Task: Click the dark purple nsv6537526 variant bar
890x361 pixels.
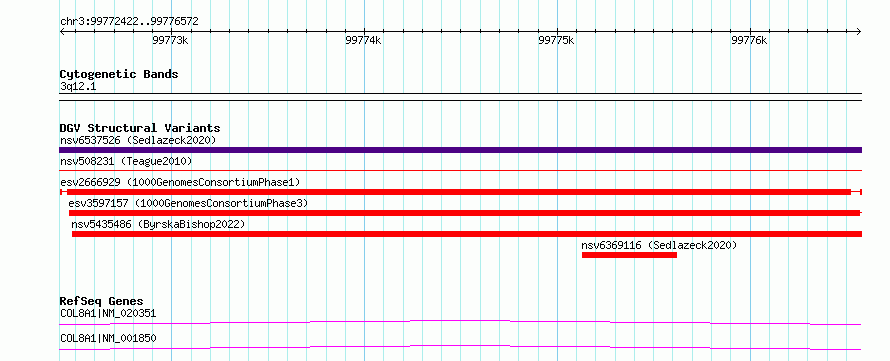Action: pos(460,150)
